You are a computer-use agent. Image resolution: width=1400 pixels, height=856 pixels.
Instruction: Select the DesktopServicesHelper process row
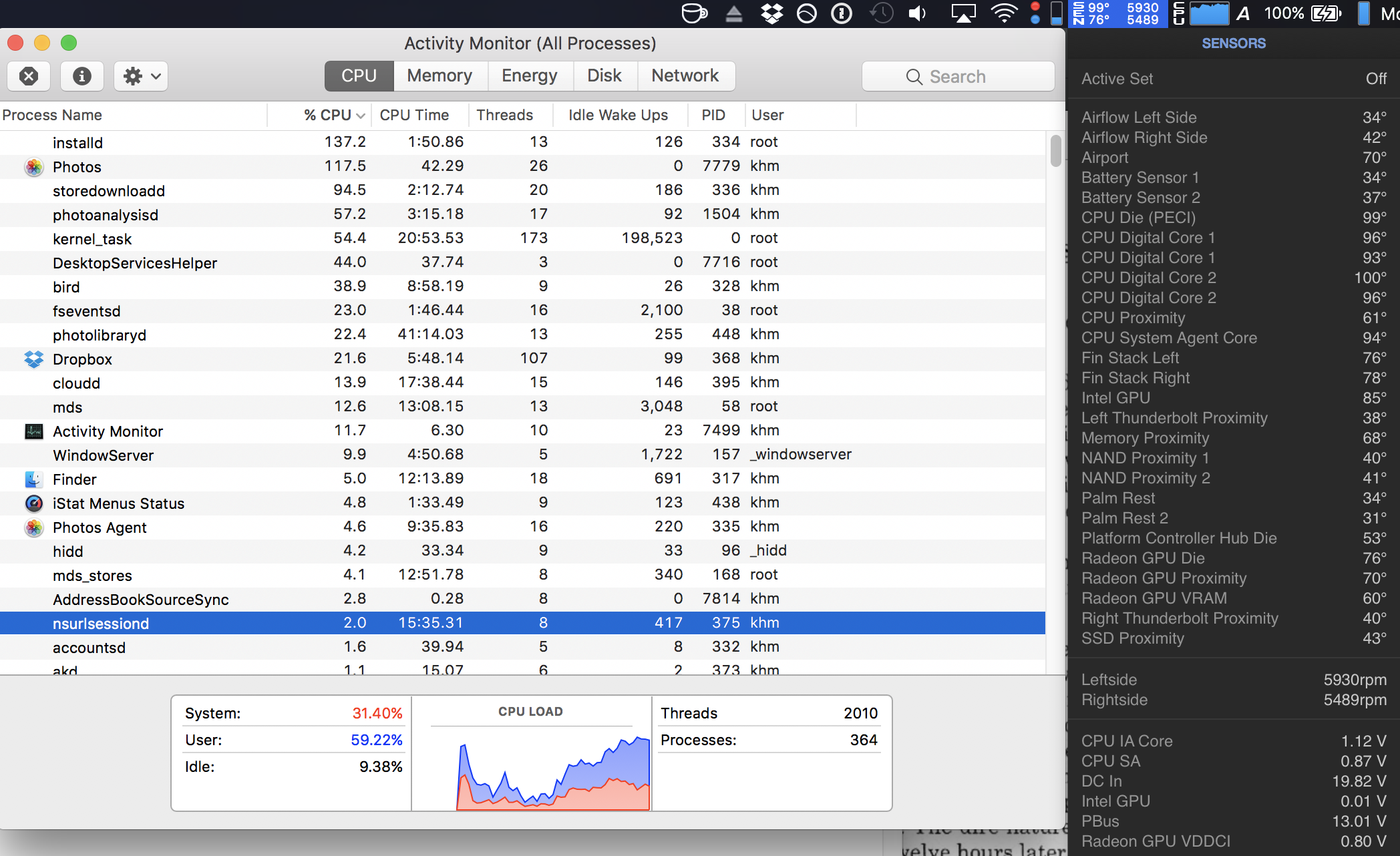point(522,262)
